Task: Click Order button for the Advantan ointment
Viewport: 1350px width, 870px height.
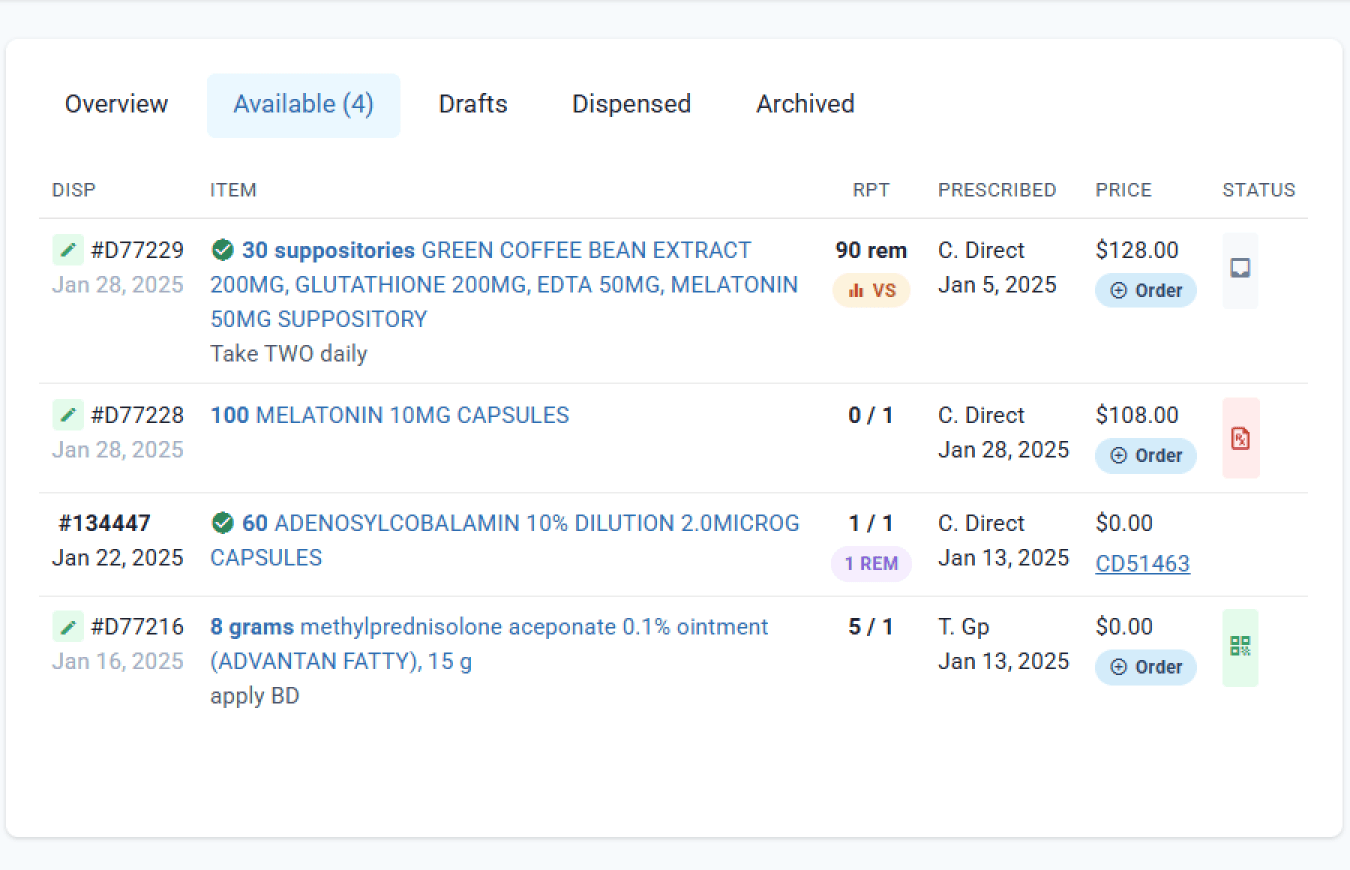Action: tap(1146, 667)
